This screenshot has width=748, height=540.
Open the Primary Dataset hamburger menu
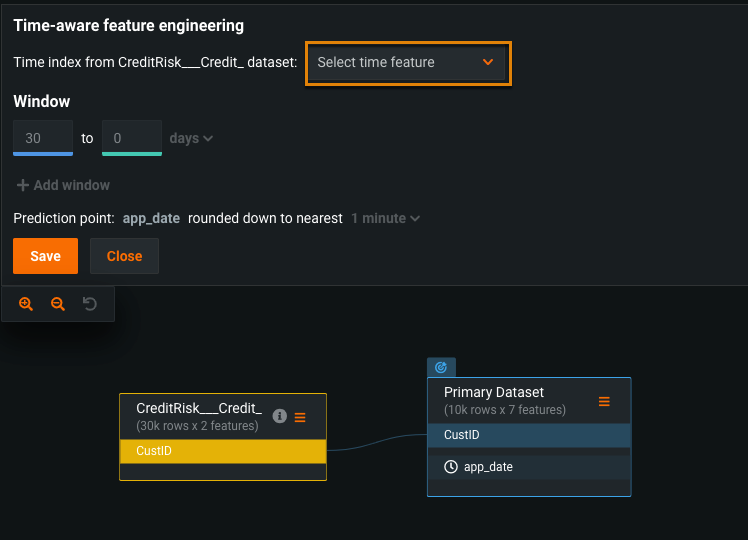[604, 401]
